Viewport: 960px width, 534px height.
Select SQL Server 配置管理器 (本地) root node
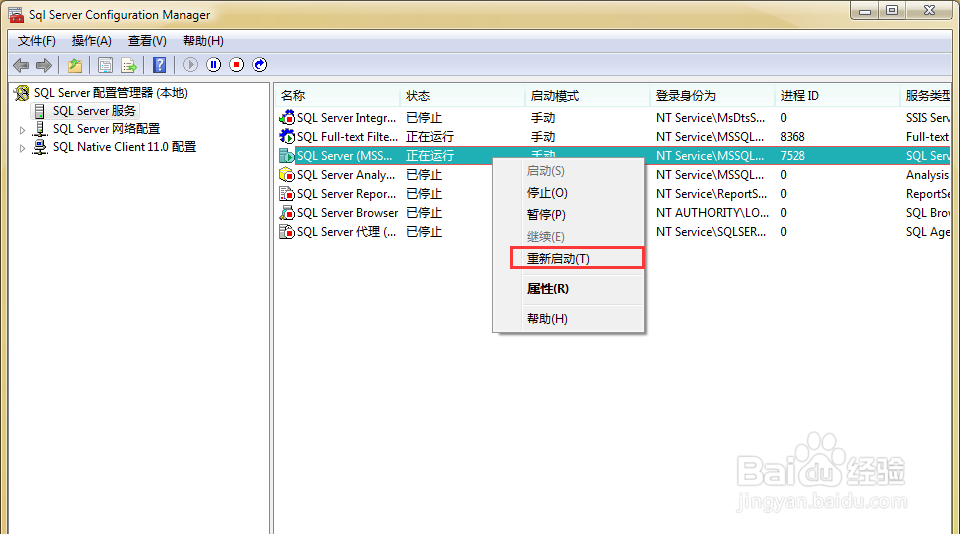(111, 93)
